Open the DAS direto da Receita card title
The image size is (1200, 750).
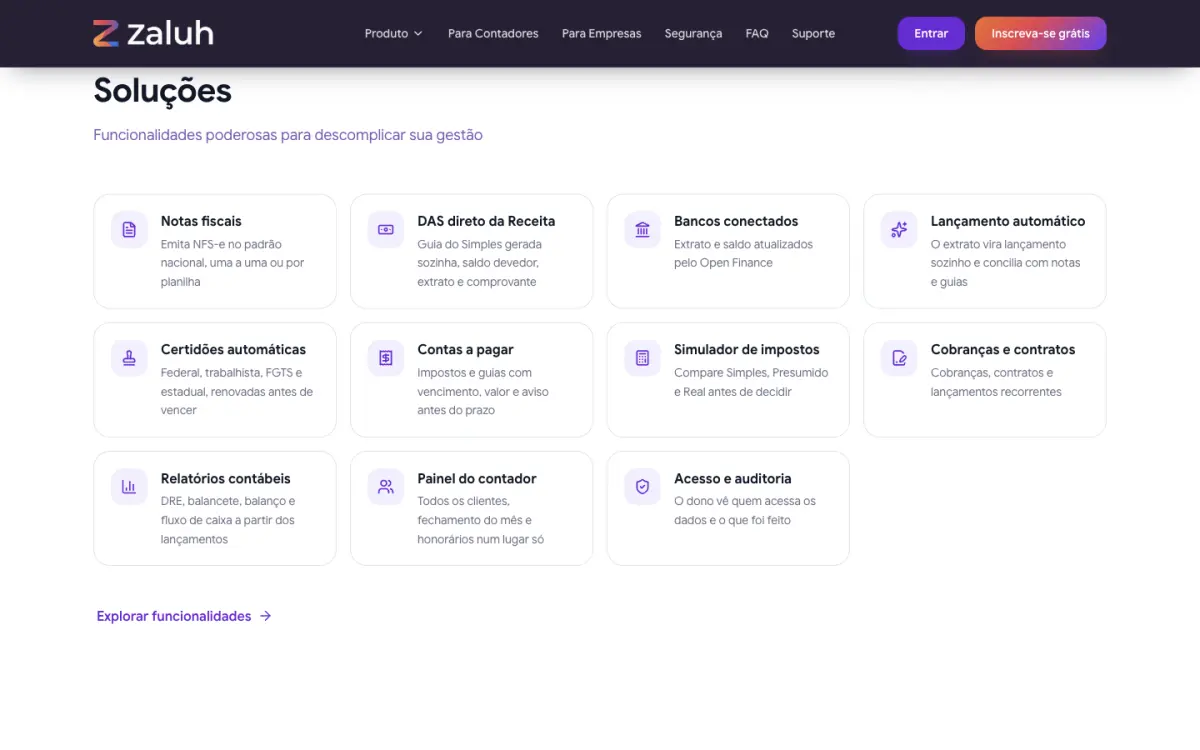486,221
